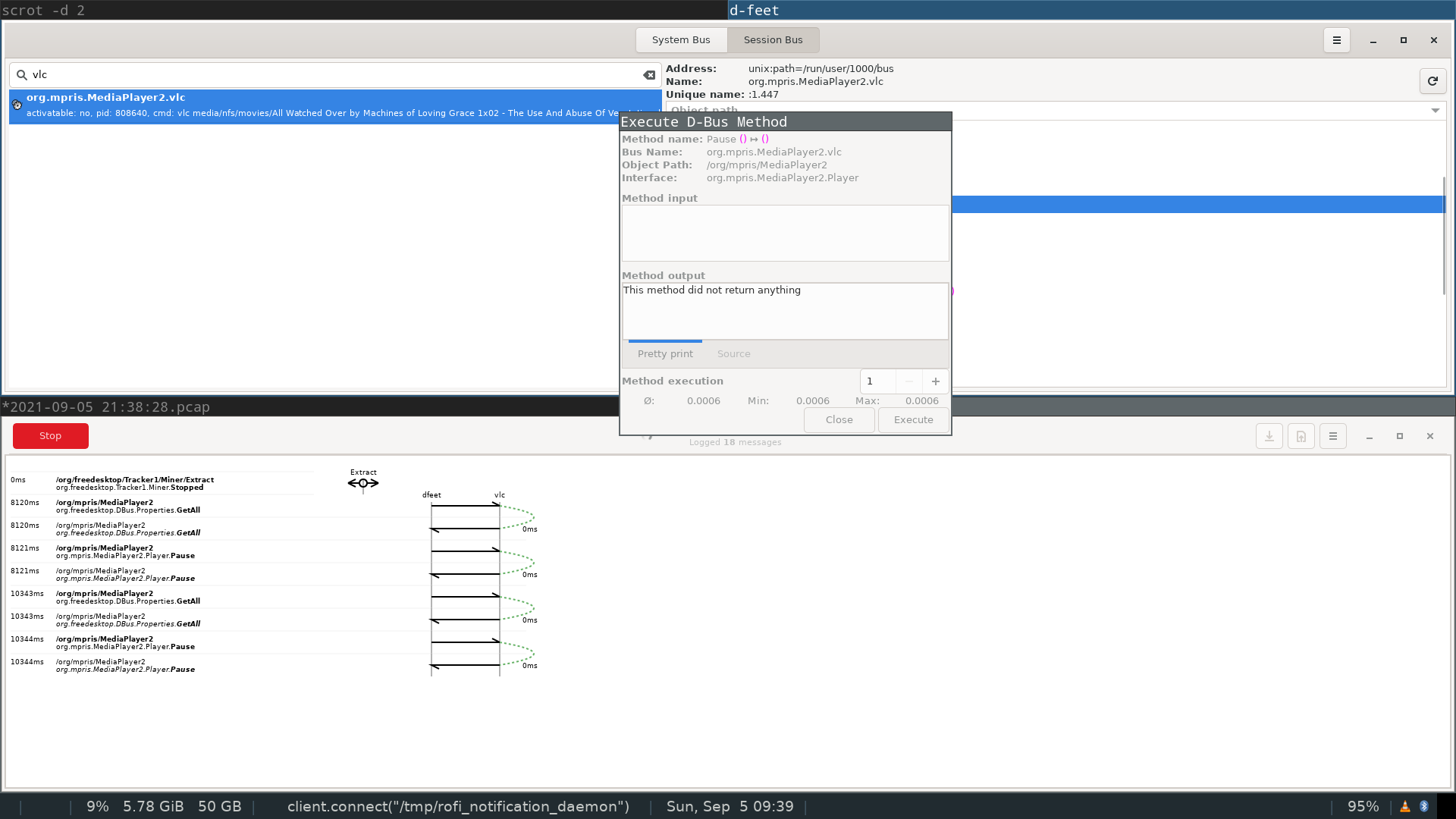
Task: Click the 5.78 GiB memory status entry
Action: (153, 806)
